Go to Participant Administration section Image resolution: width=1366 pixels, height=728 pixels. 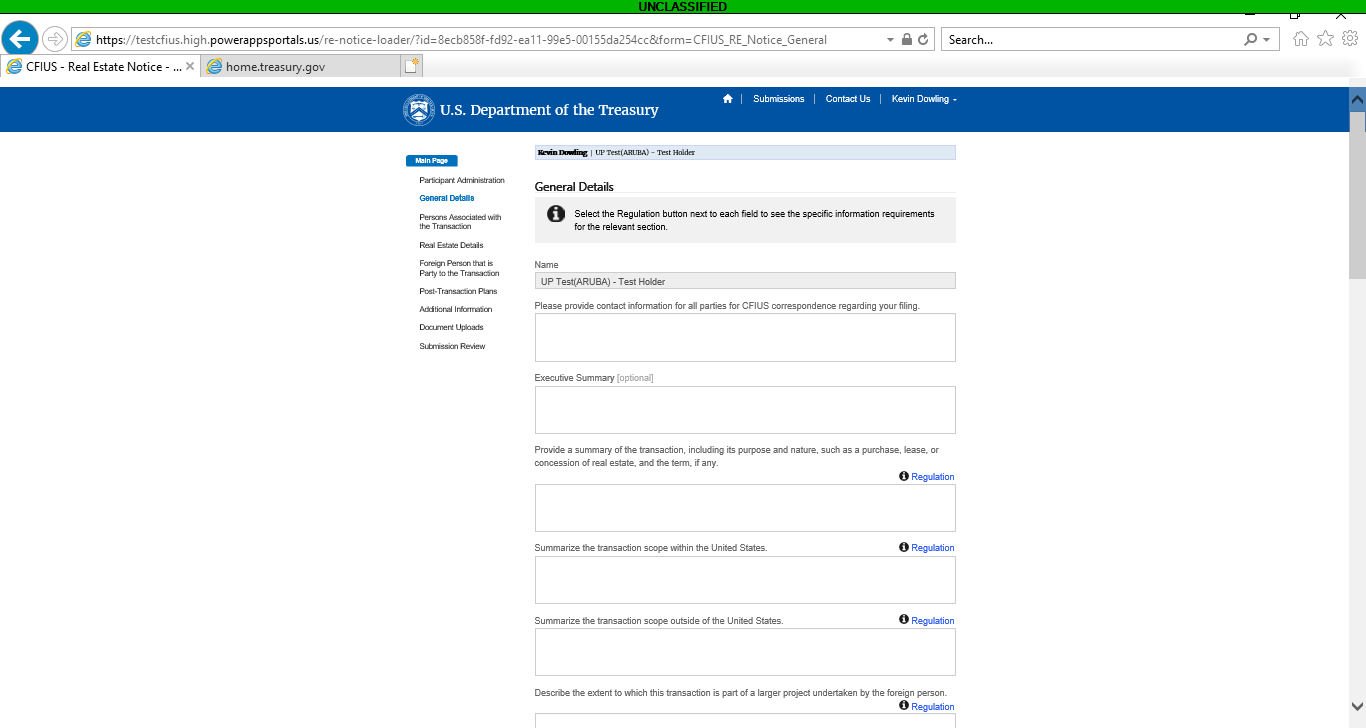(x=462, y=181)
